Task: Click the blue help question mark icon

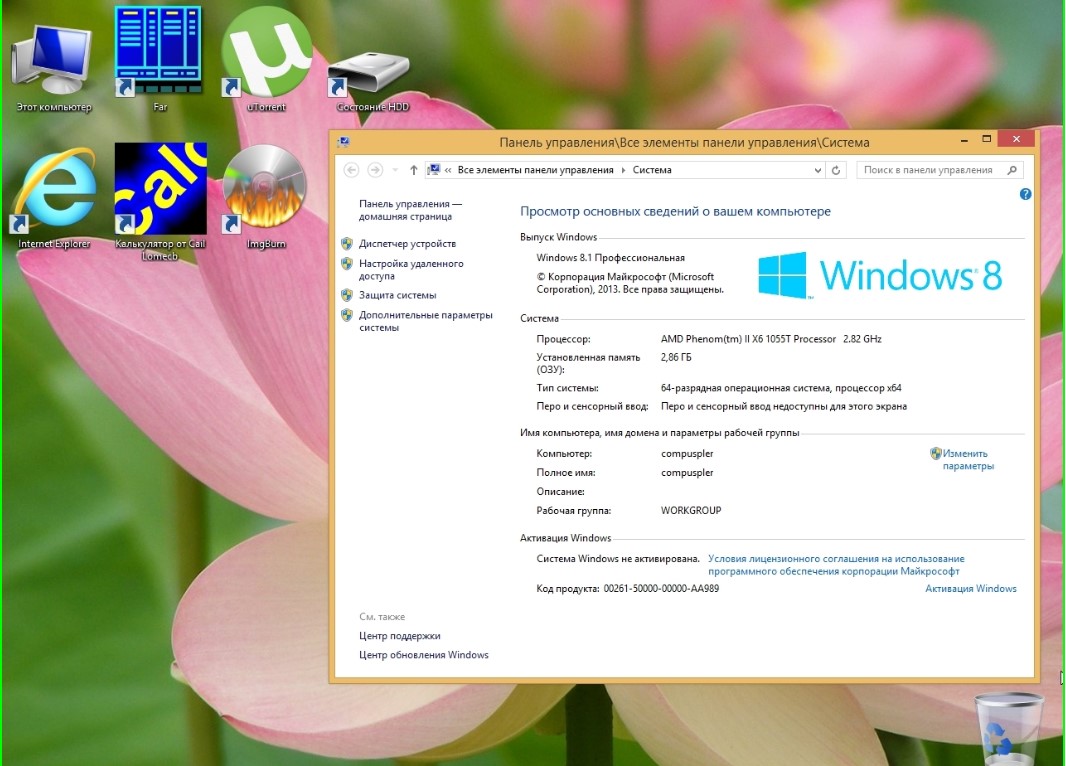Action: click(1025, 194)
